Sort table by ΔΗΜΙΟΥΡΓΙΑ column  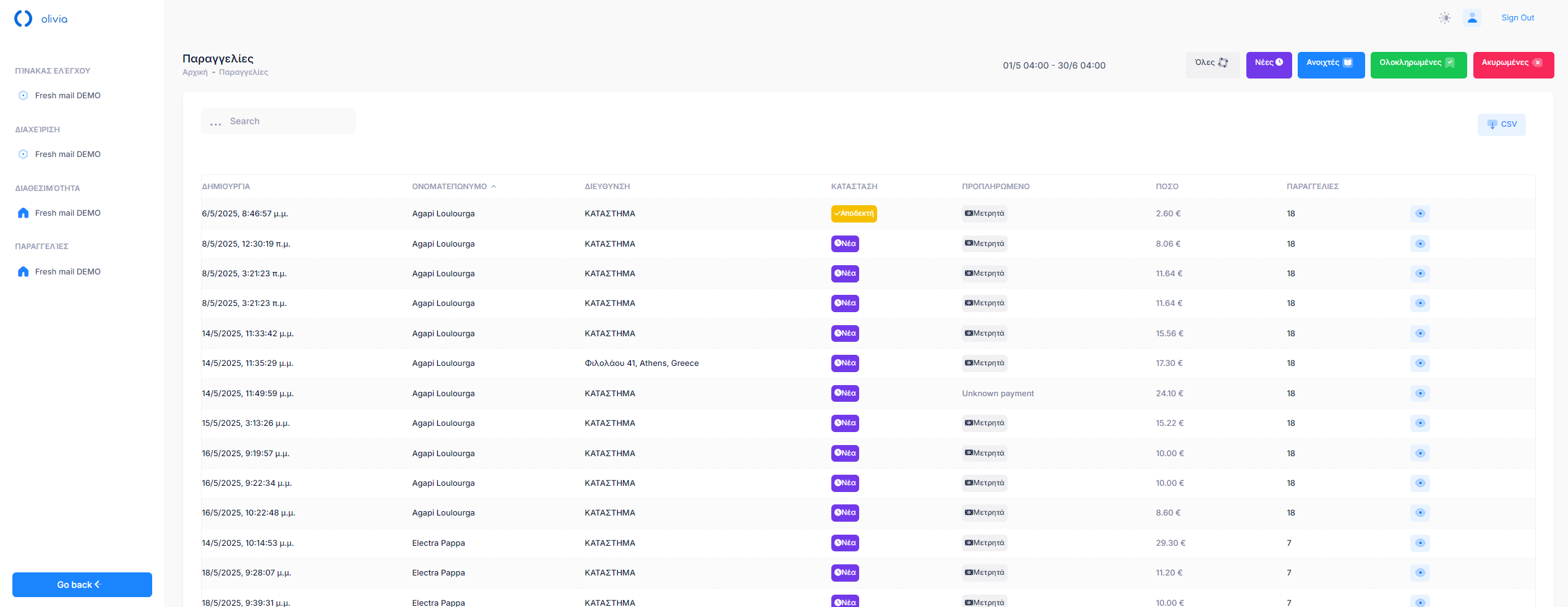pos(226,187)
